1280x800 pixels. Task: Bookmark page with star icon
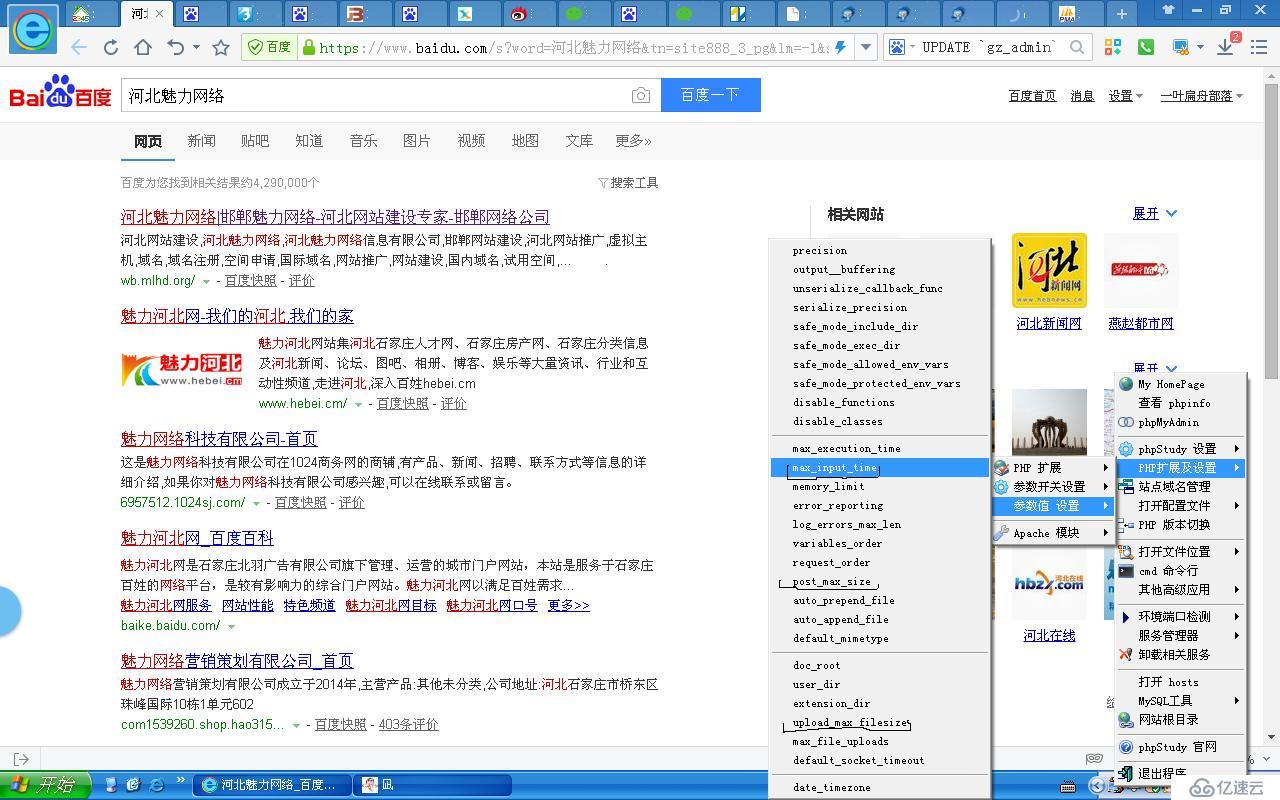tap(221, 47)
